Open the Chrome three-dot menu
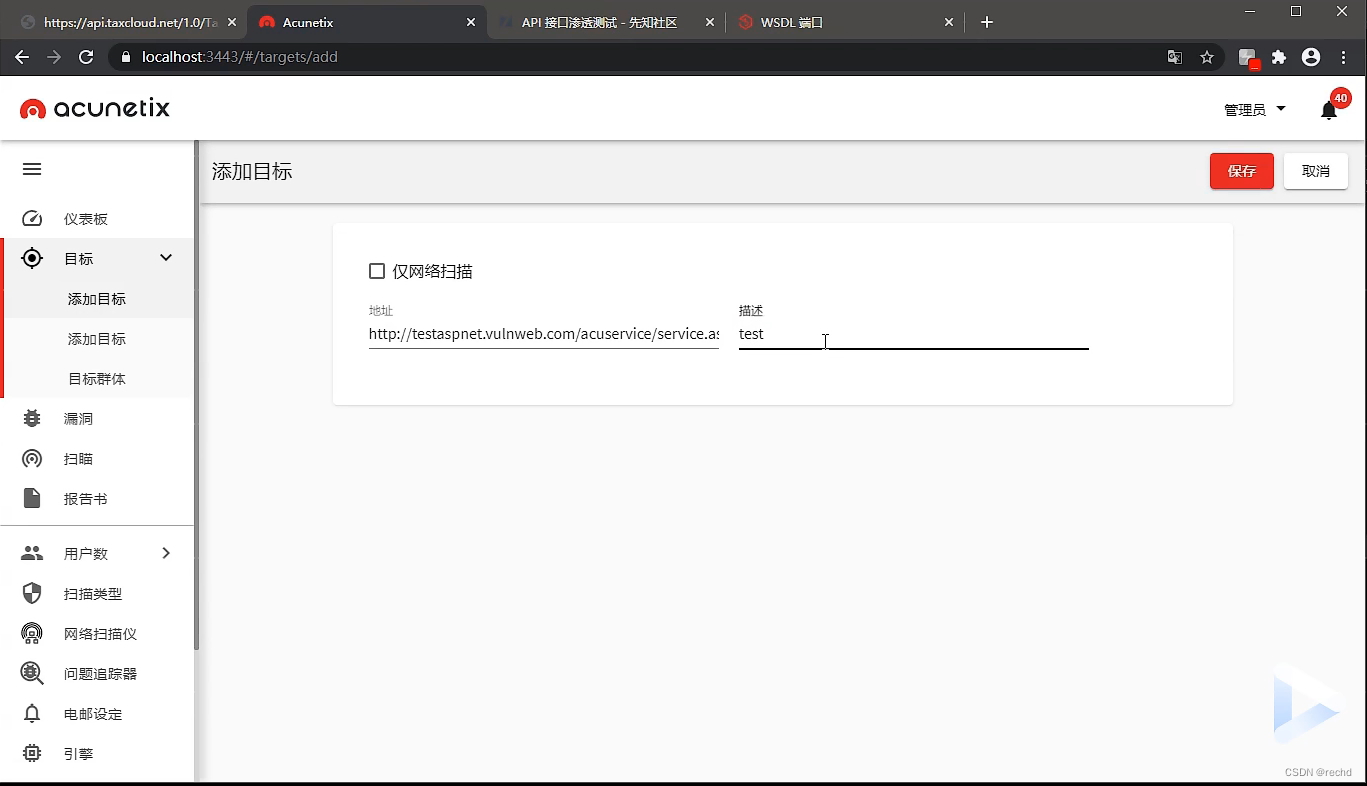The image size is (1367, 786). click(1343, 57)
